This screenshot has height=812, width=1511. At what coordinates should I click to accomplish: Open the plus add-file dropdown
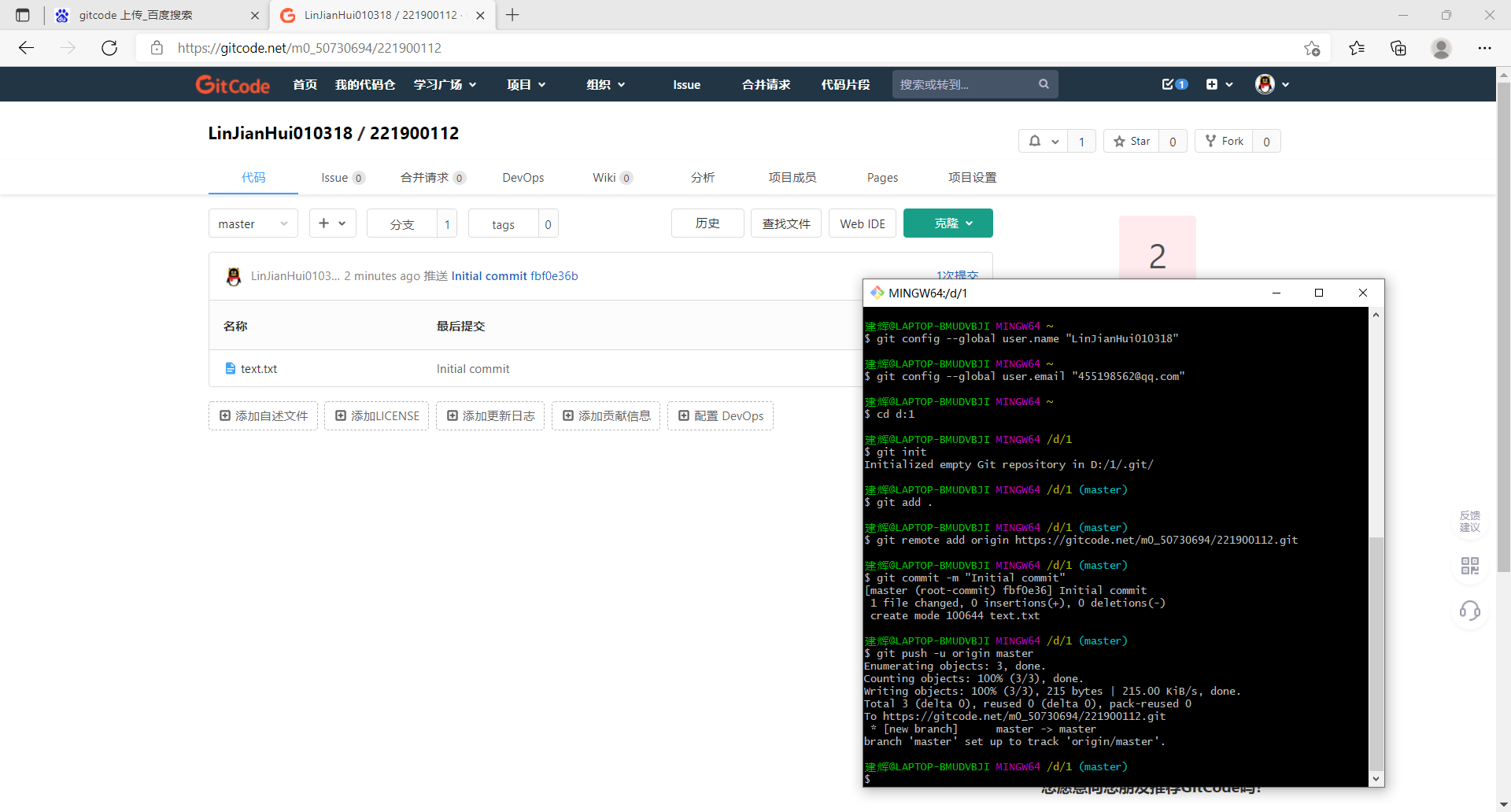pyautogui.click(x=332, y=223)
